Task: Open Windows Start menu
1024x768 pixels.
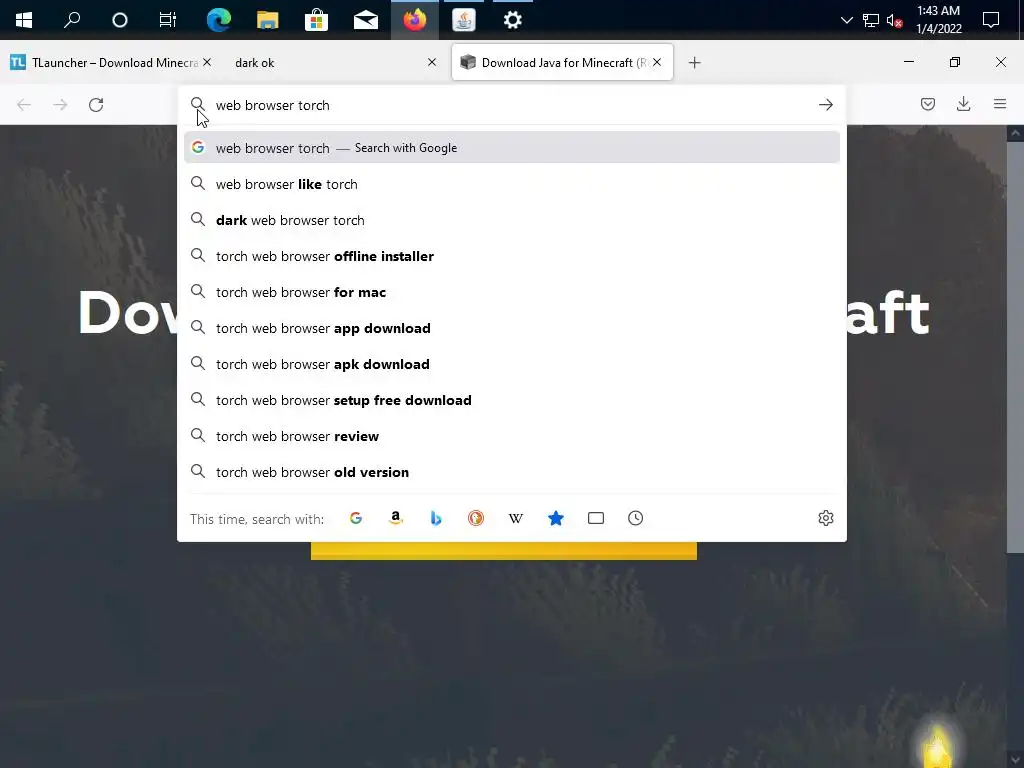Action: 24,20
